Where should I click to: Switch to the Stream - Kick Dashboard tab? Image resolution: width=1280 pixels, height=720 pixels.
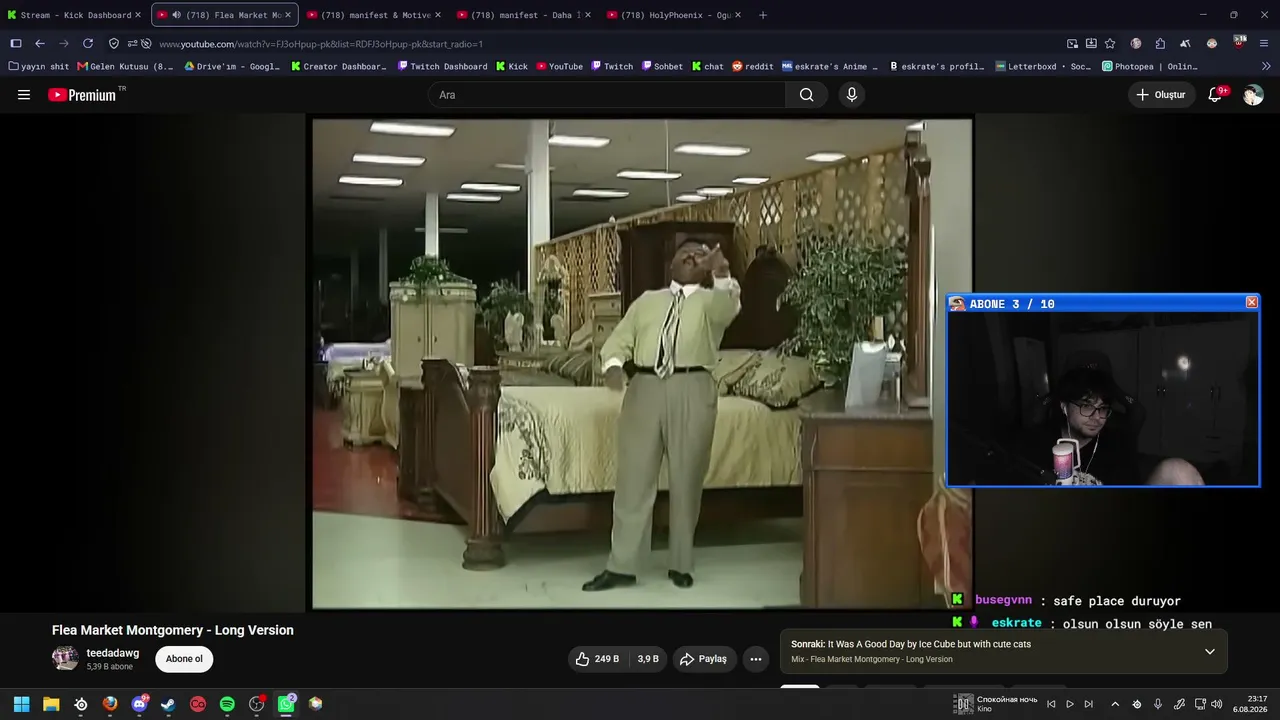pyautogui.click(x=75, y=15)
